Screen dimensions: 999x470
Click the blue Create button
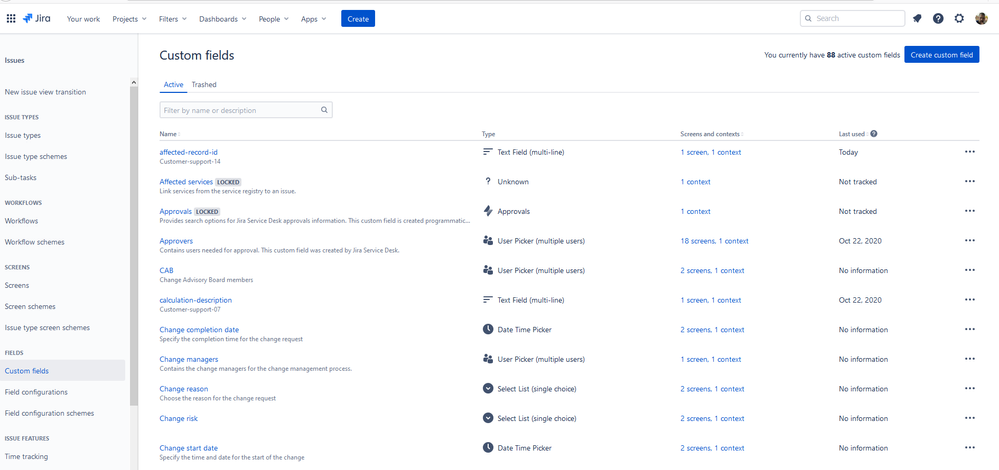[358, 19]
